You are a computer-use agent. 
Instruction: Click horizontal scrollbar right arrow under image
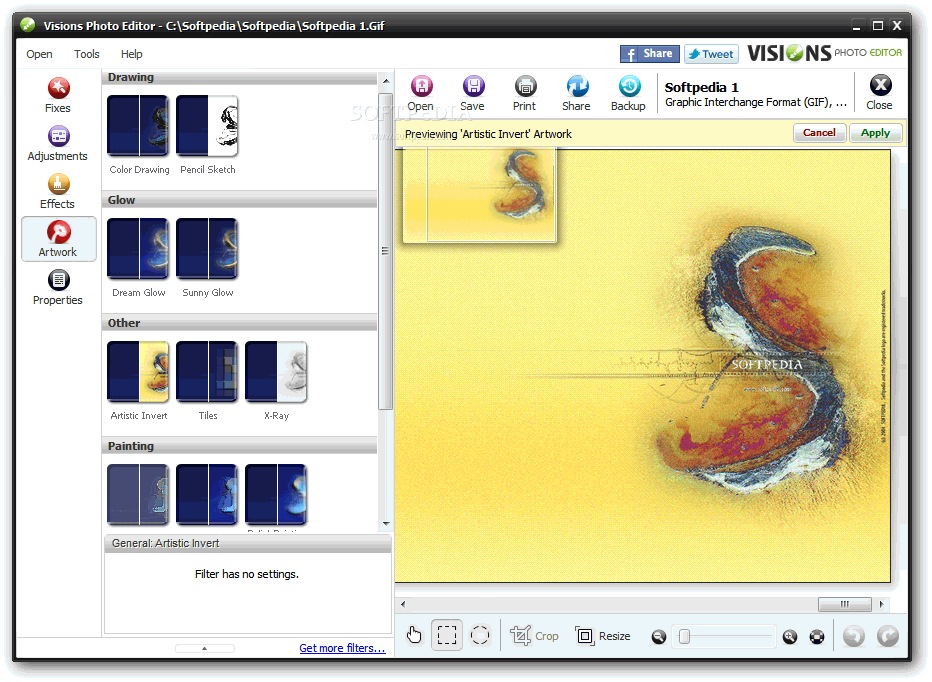(881, 604)
